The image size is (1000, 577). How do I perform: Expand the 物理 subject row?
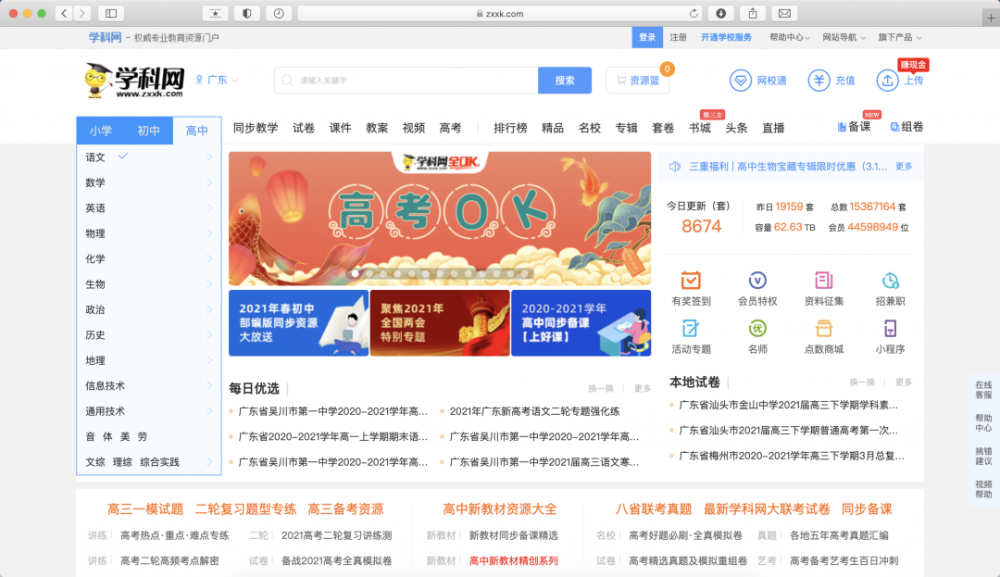coord(149,233)
